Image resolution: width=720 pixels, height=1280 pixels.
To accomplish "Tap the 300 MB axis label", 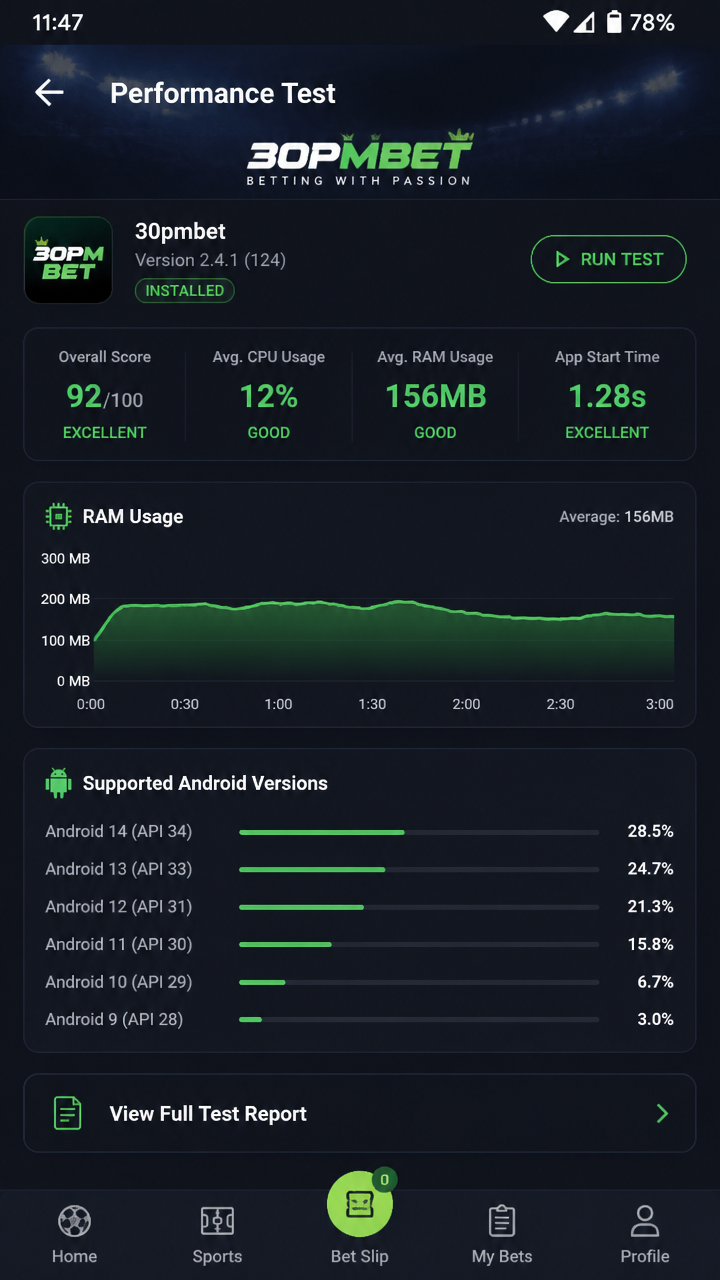I will tap(66, 559).
